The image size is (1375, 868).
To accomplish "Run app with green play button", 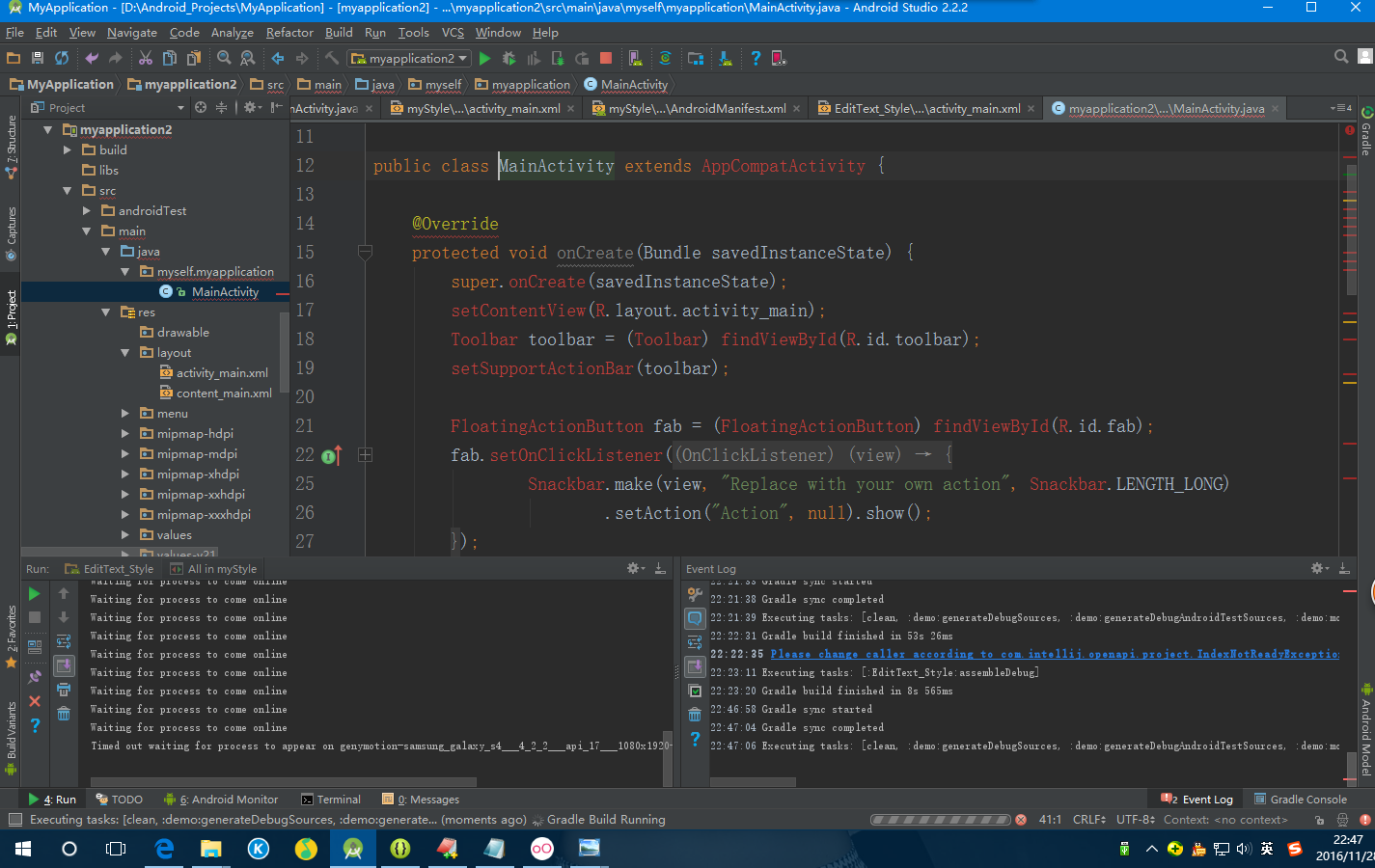I will (x=485, y=59).
